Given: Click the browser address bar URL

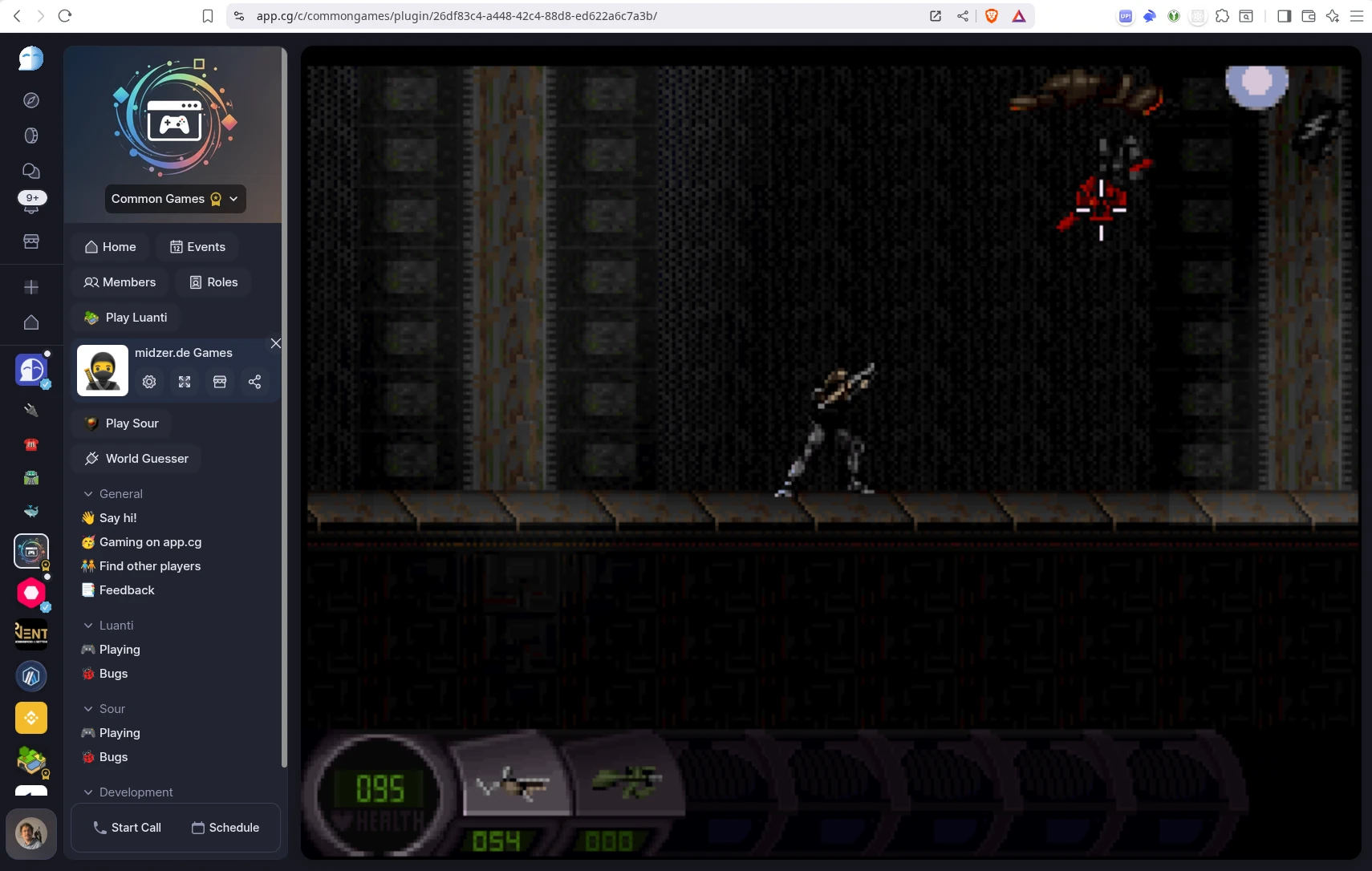Looking at the screenshot, I should [457, 16].
